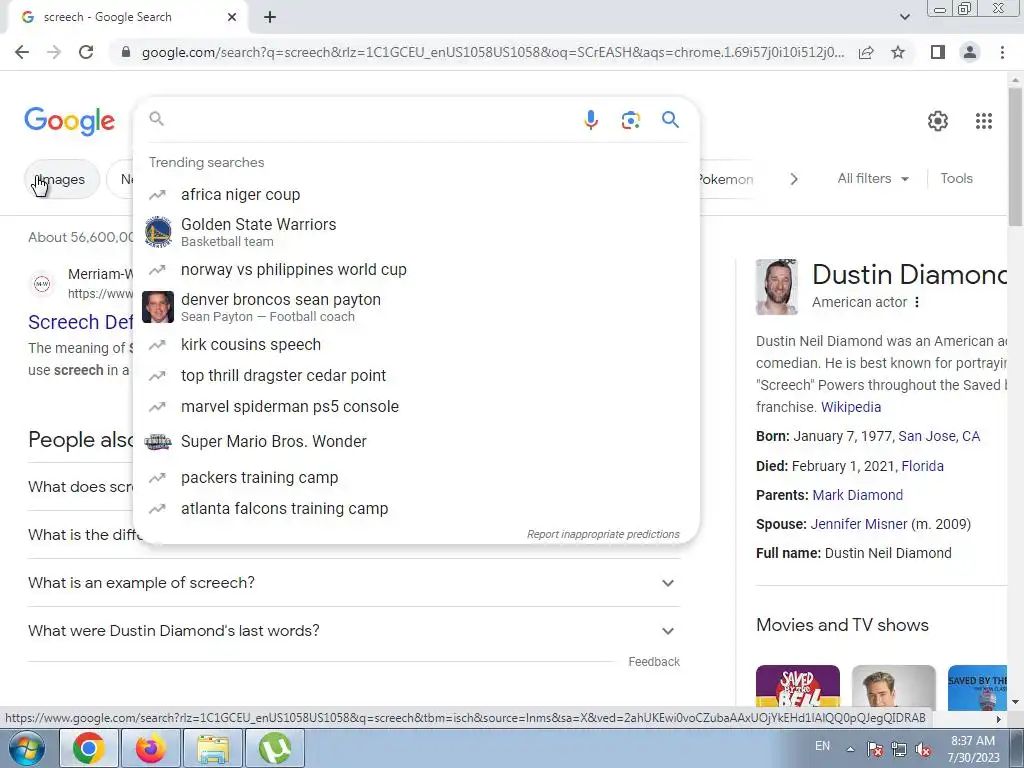Click Dustin Diamond's photo thumbnail

[776, 287]
